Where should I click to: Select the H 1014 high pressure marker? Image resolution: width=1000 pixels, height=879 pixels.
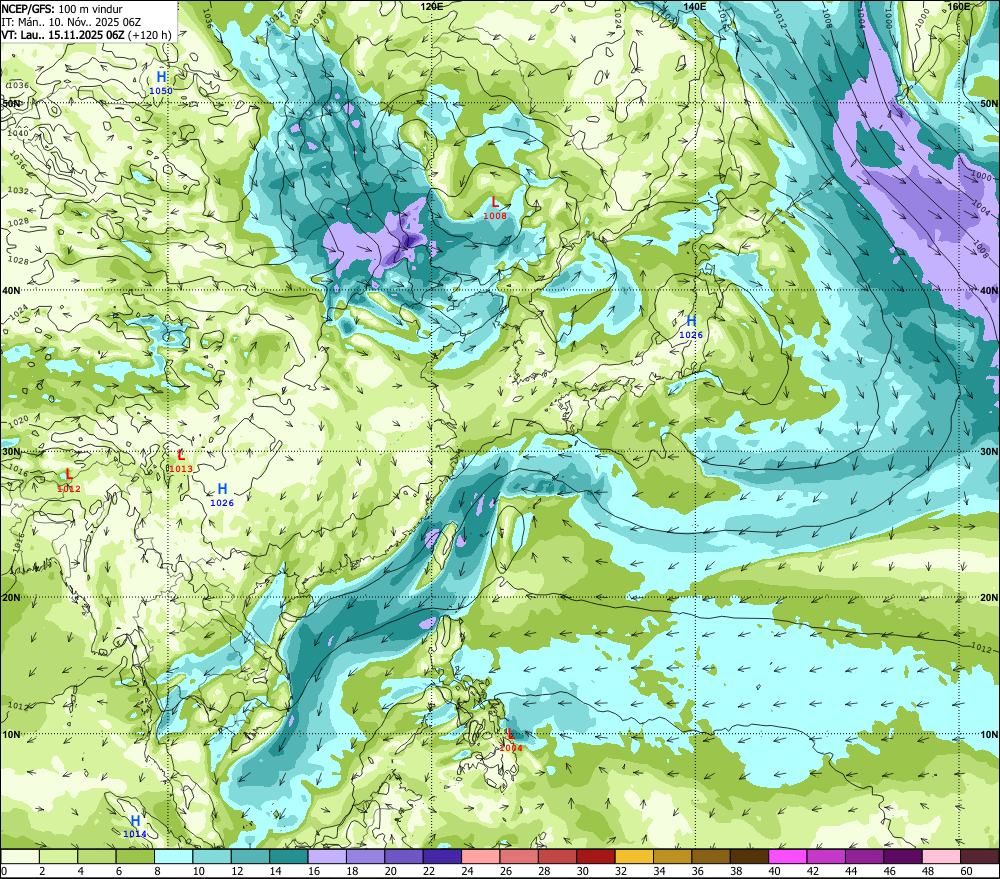point(135,826)
